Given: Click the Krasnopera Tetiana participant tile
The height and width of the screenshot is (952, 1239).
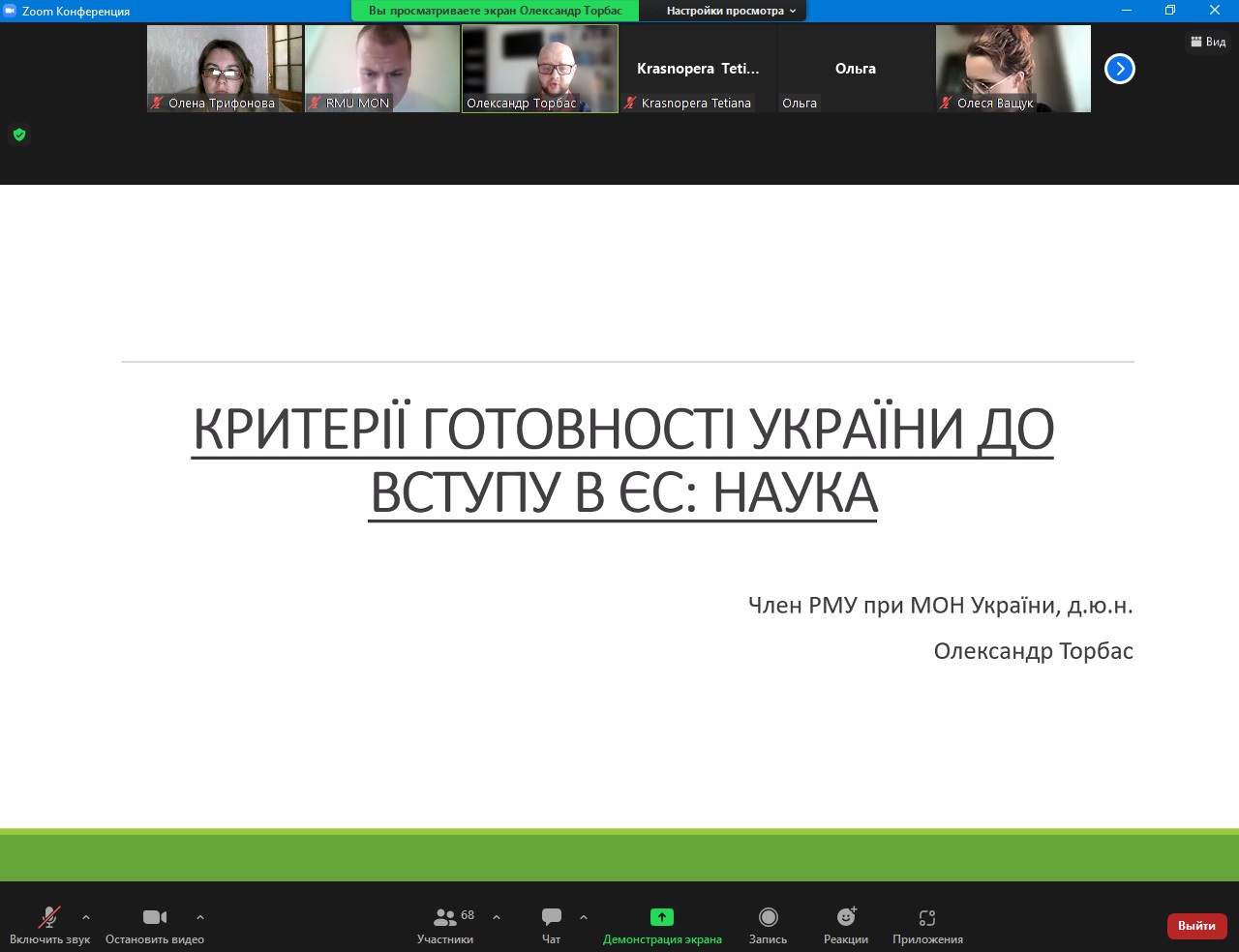Looking at the screenshot, I should [x=698, y=69].
